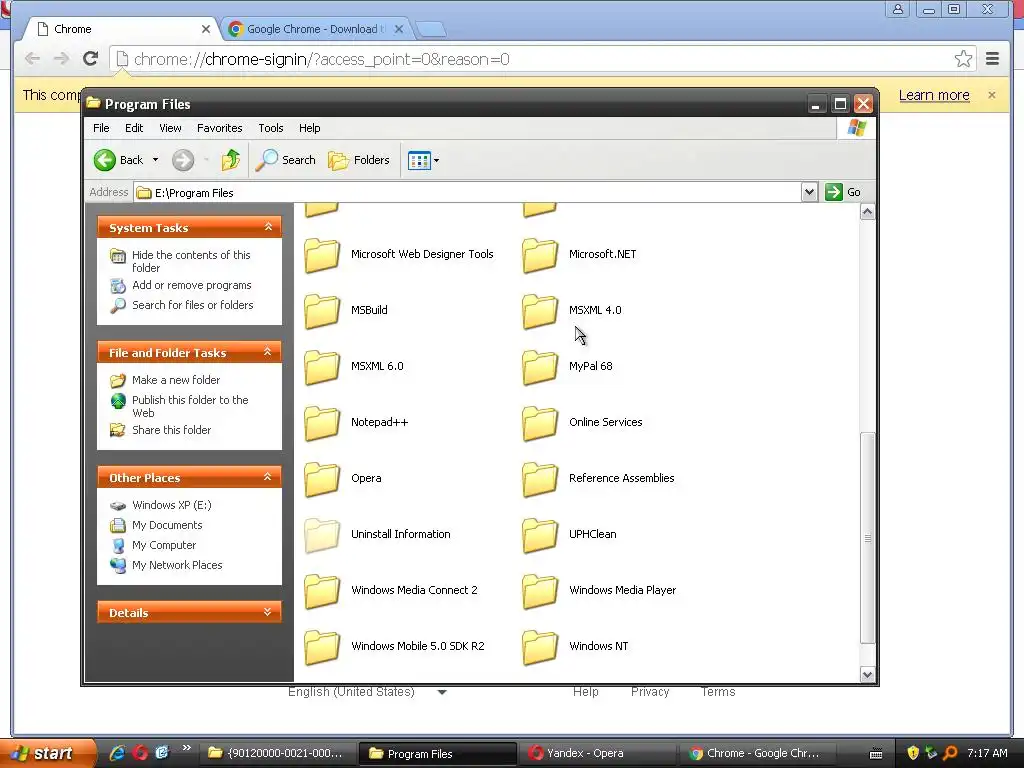The image size is (1024, 768).
Task: Select the Online Services folder icon
Action: click(540, 423)
